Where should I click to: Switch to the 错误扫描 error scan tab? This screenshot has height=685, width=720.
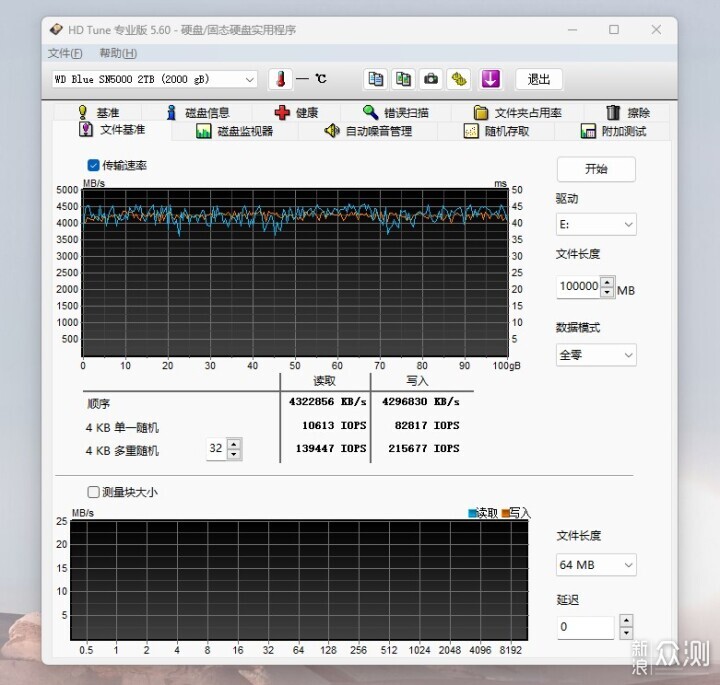pos(396,112)
